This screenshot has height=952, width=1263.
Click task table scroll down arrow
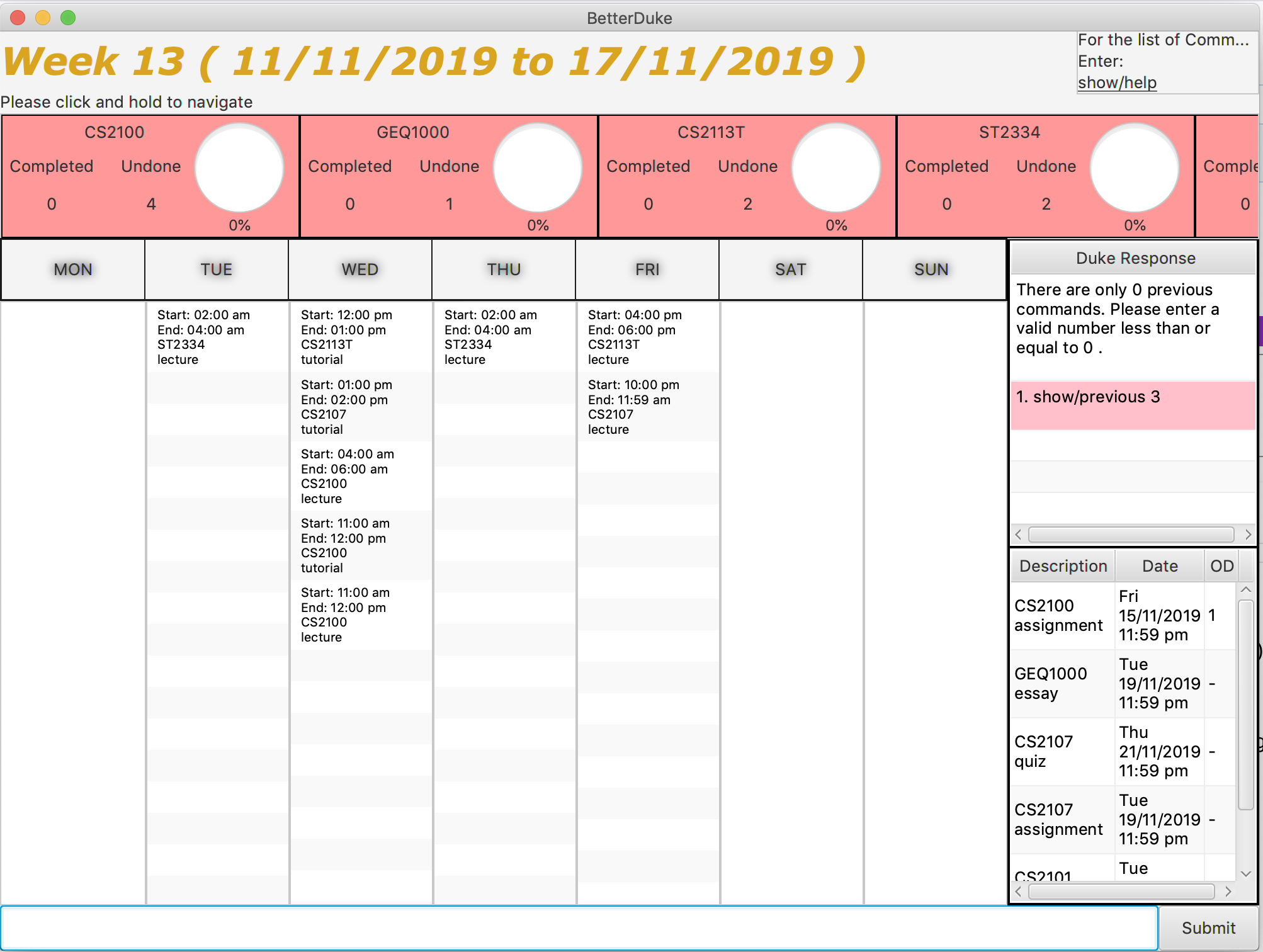[x=1245, y=874]
